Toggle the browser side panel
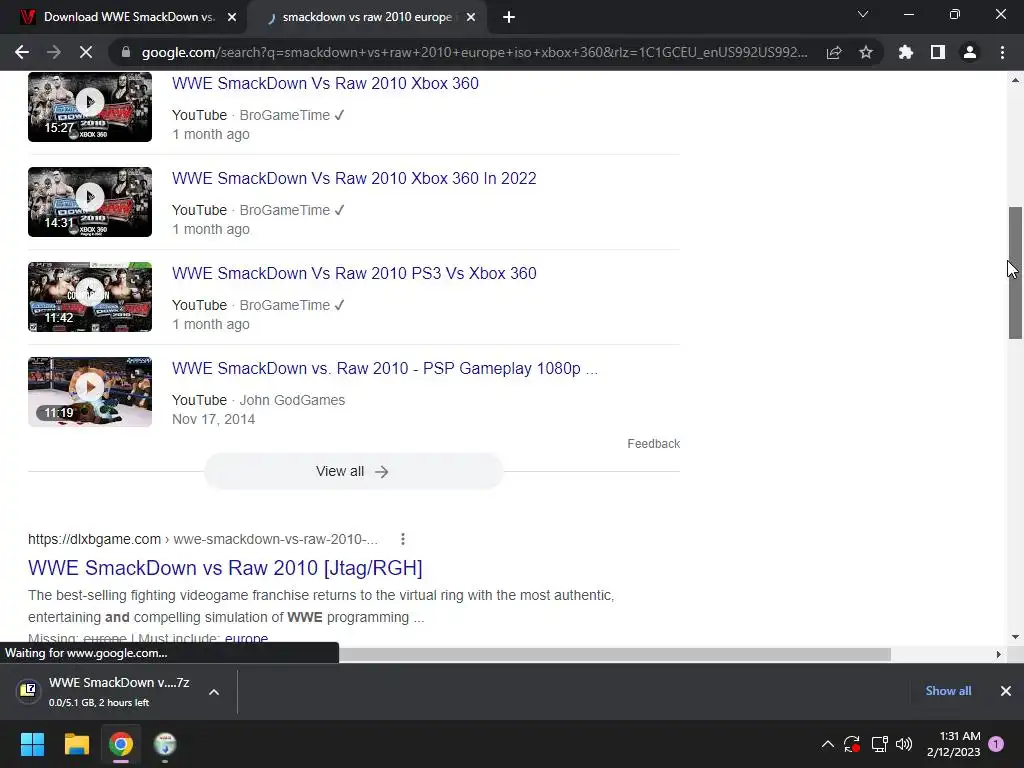This screenshot has height=768, width=1024. (x=938, y=52)
